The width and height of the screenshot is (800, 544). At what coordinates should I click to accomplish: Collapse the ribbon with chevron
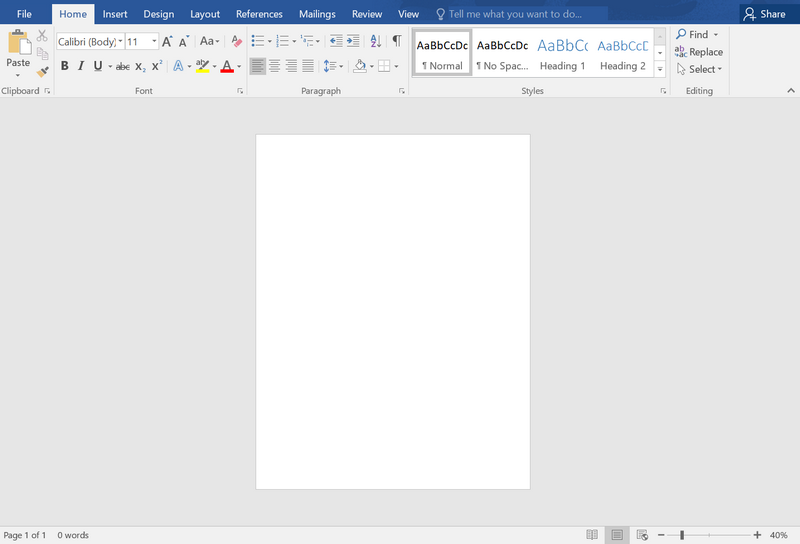[791, 90]
